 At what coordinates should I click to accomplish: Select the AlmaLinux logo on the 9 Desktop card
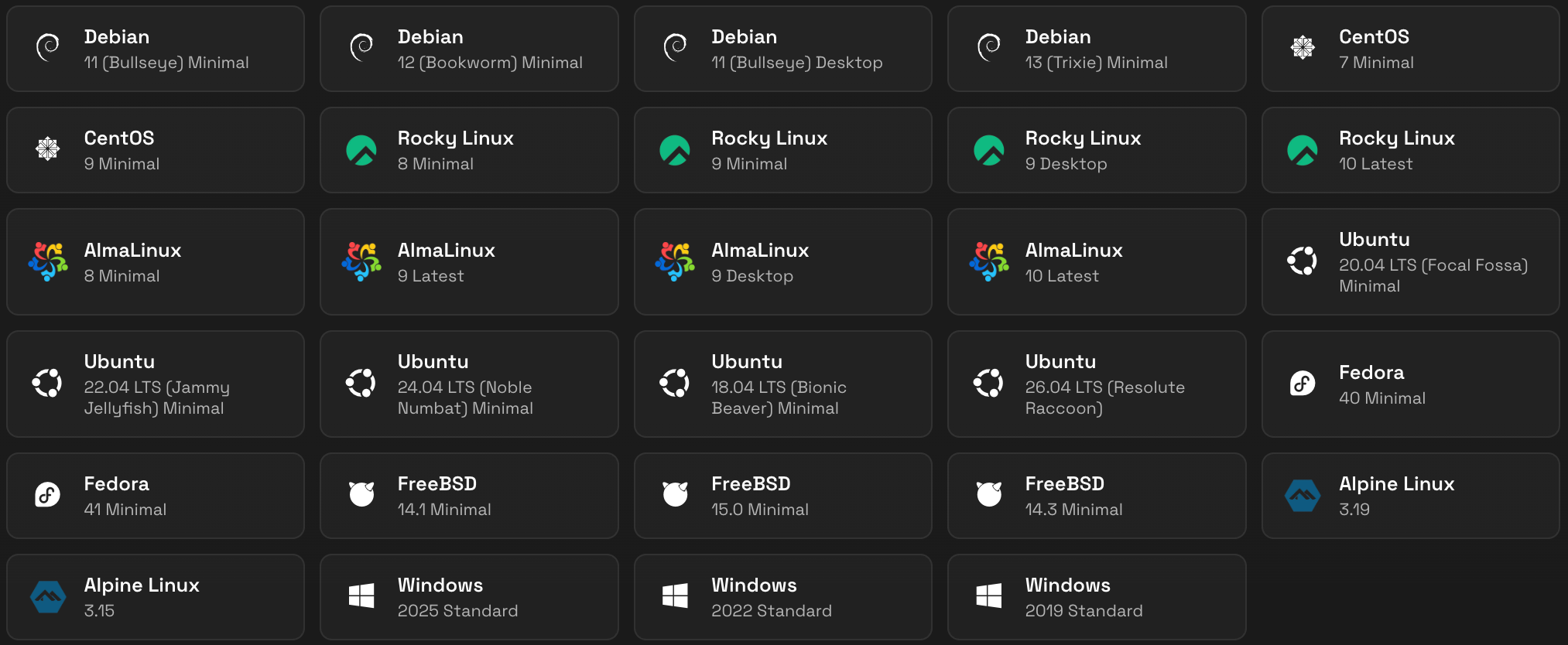(676, 261)
